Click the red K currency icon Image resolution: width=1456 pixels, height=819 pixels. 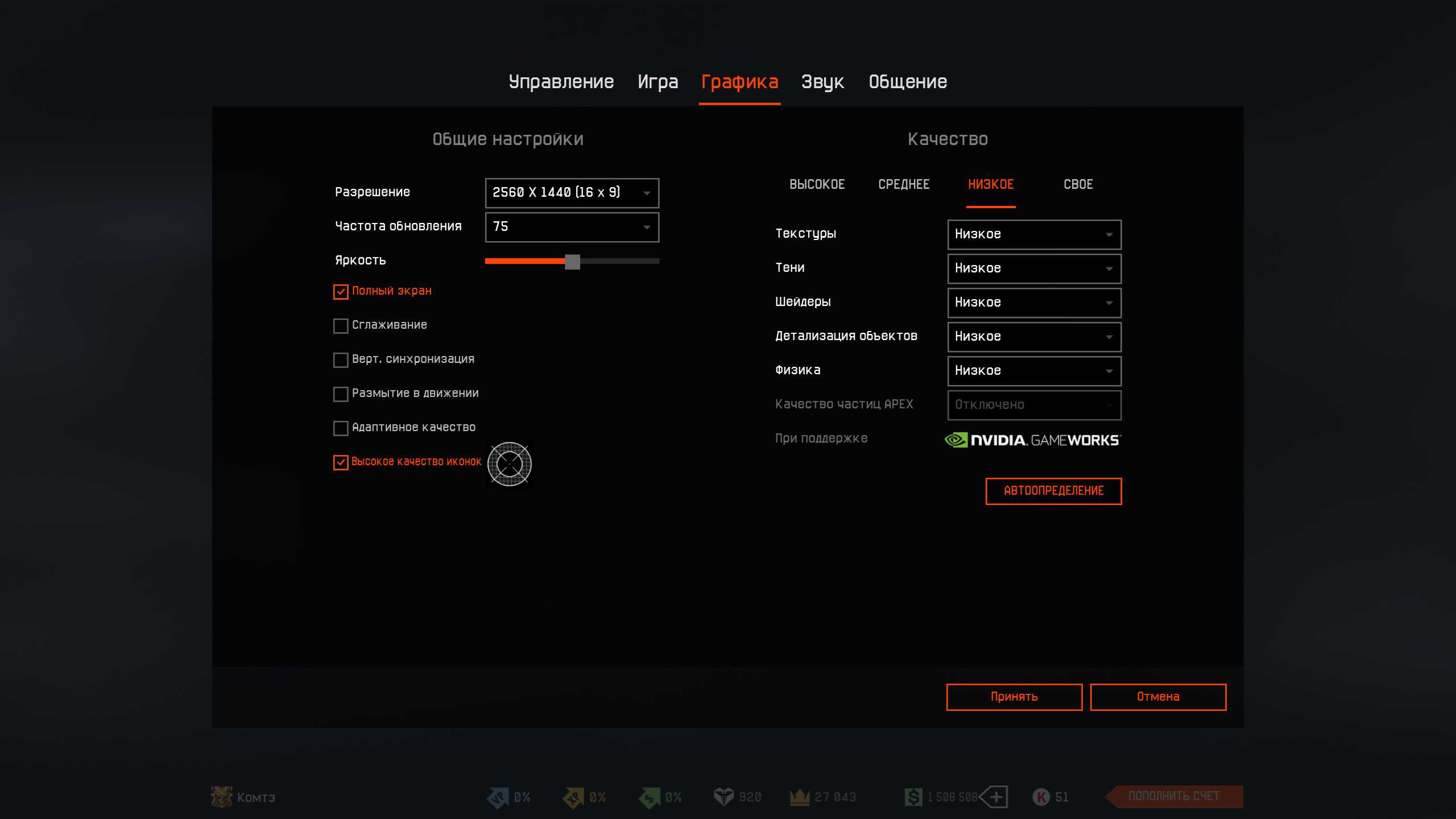[x=1041, y=797]
